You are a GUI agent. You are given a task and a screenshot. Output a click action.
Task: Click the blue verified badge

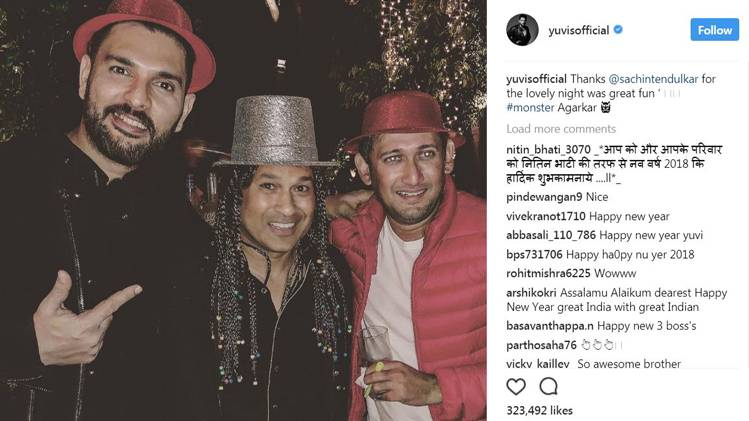(x=618, y=30)
